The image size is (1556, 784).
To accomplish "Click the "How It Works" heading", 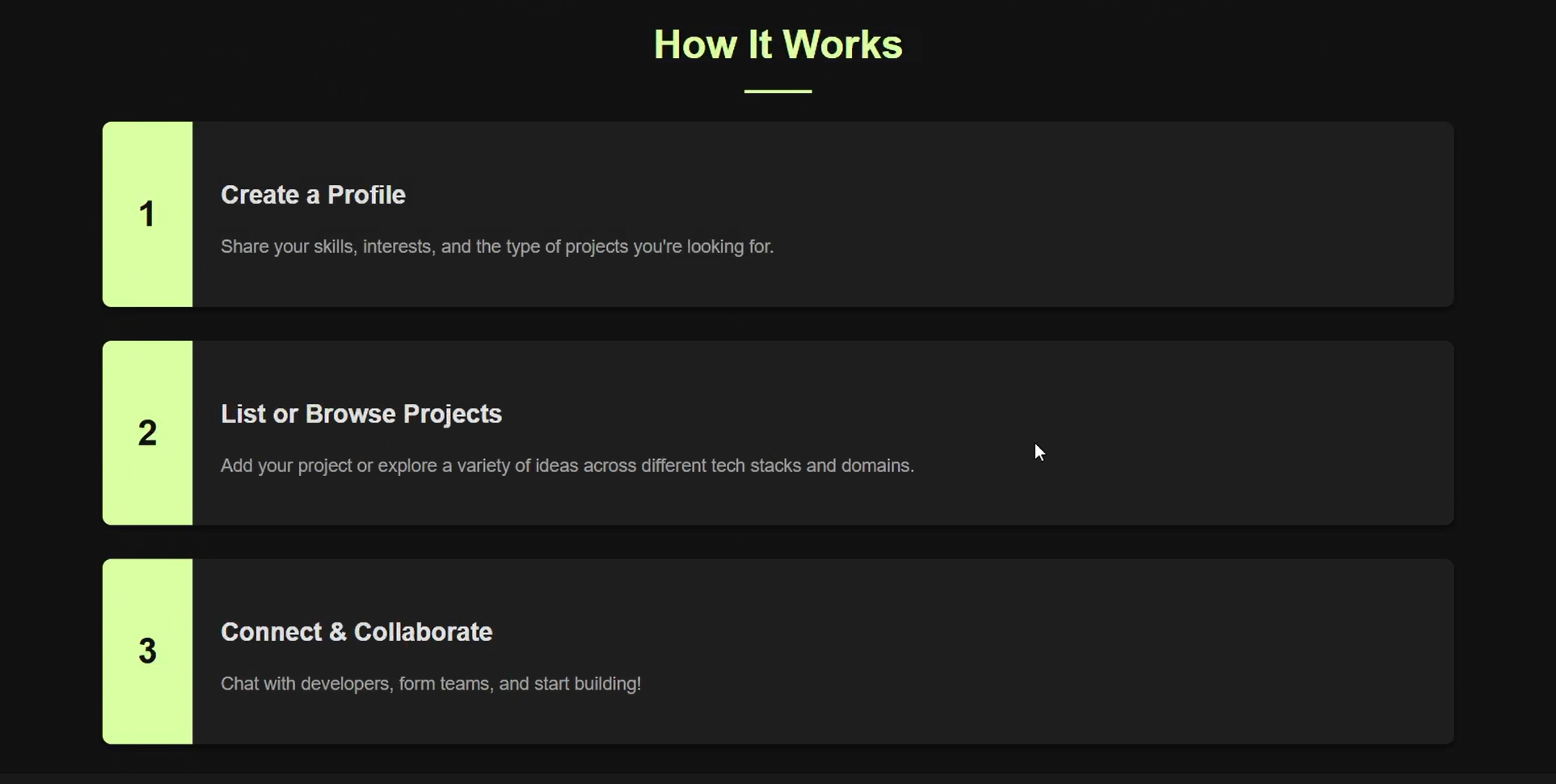I will click(x=778, y=45).
